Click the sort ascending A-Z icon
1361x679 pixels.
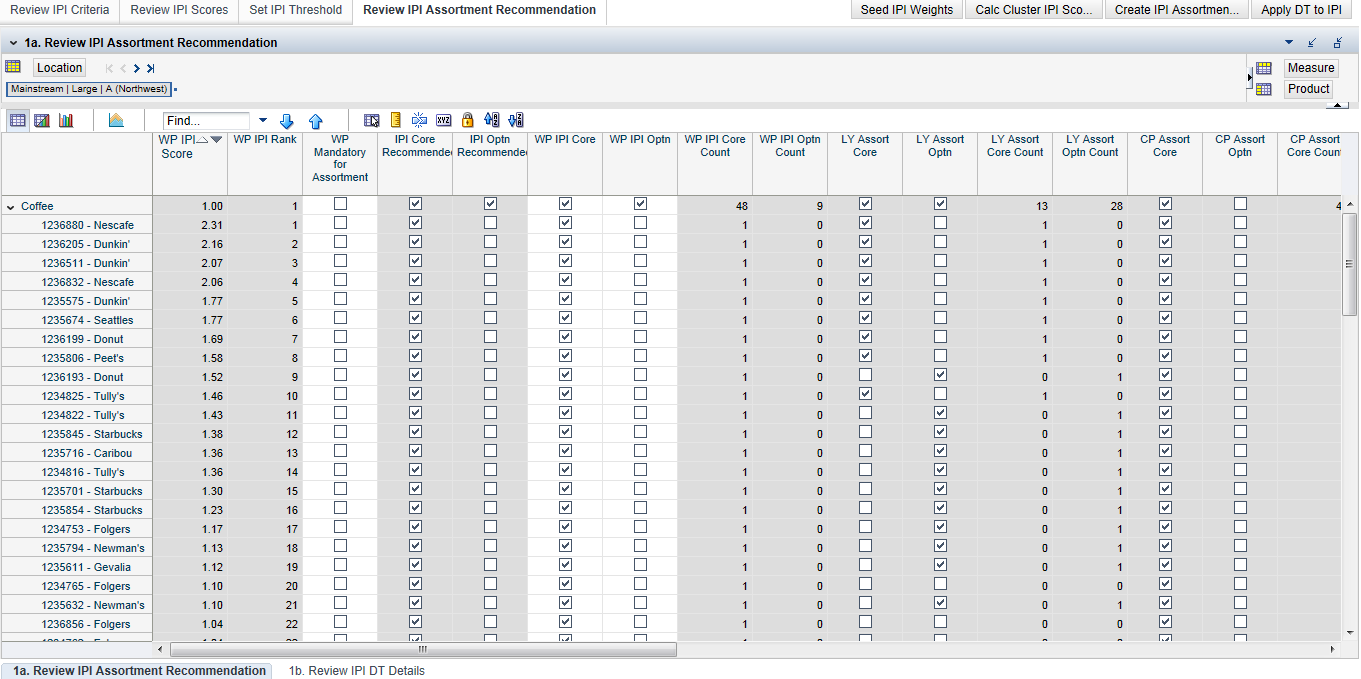point(491,120)
